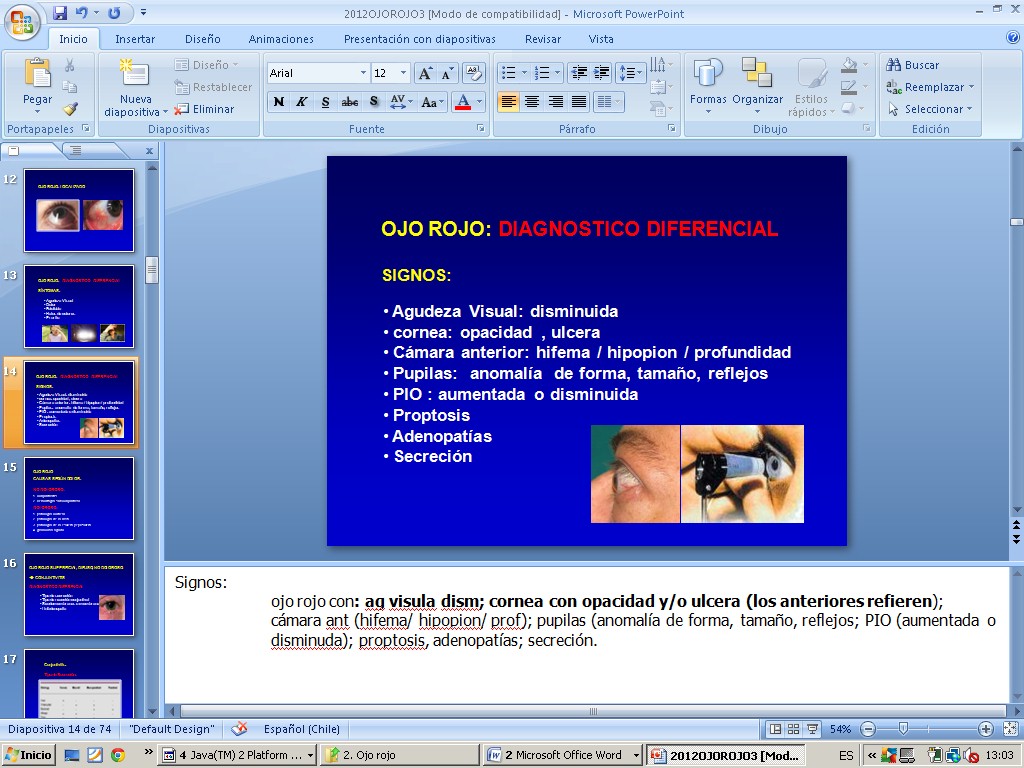Clear all text formatting with eraser icon
The height and width of the screenshot is (768, 1024).
pos(474,73)
